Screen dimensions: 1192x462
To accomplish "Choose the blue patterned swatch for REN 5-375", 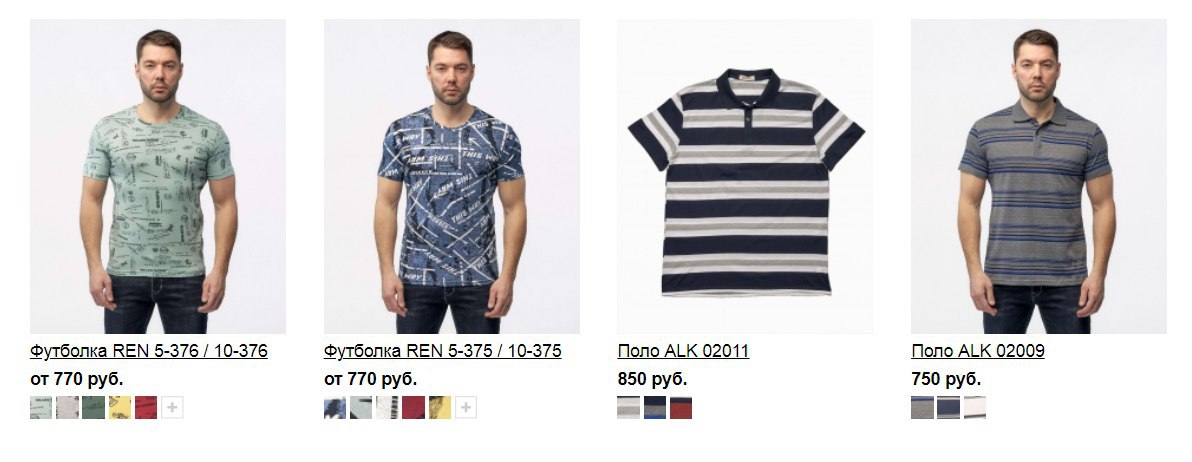I will click(334, 408).
